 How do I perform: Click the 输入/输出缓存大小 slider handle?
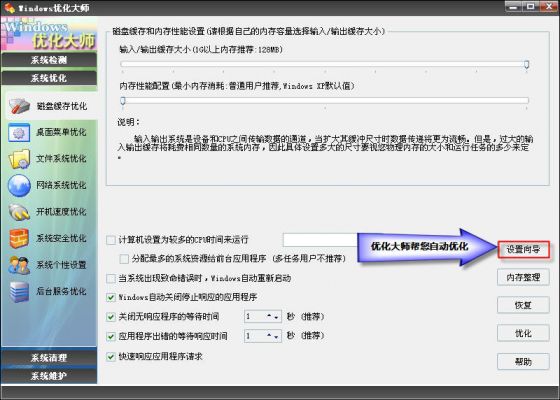coord(526,65)
